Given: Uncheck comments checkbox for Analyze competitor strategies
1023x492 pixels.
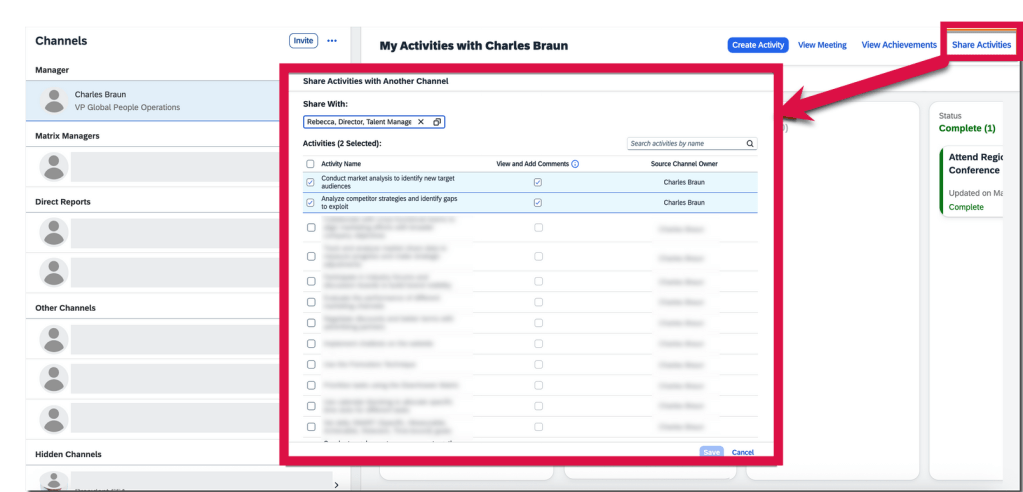Looking at the screenshot, I should [x=538, y=203].
